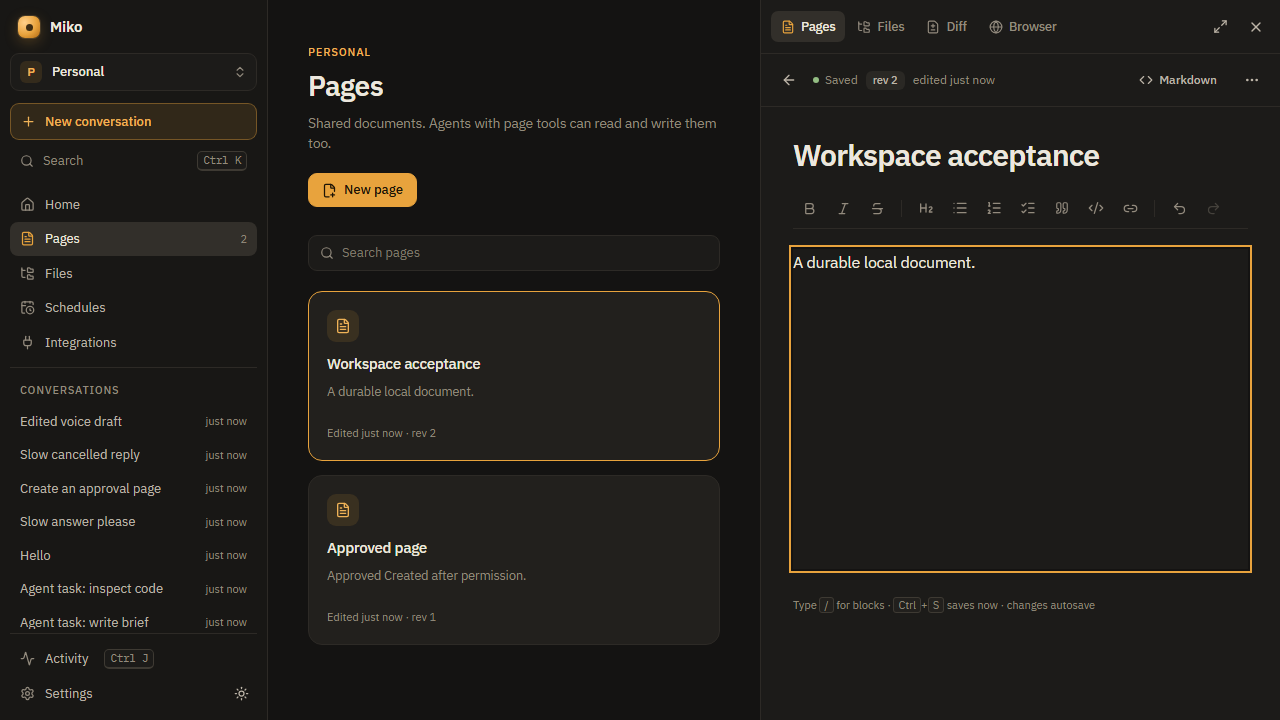
Task: Expand the side panel to fullscreen
Action: click(1220, 27)
